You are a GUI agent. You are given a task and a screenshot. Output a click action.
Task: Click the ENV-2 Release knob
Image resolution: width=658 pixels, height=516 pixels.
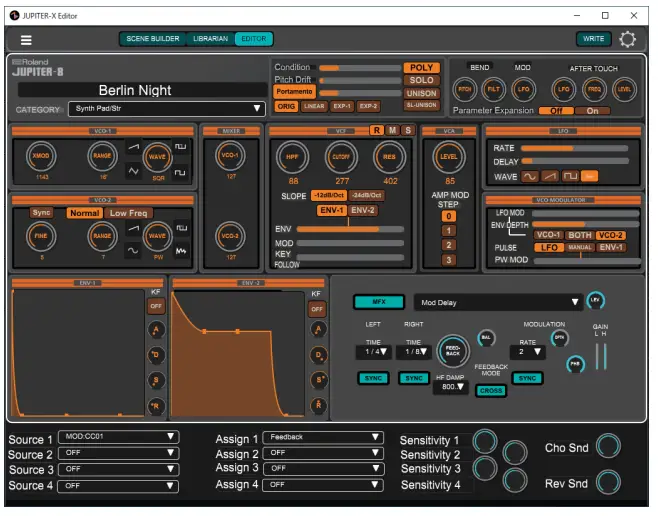tap(319, 406)
